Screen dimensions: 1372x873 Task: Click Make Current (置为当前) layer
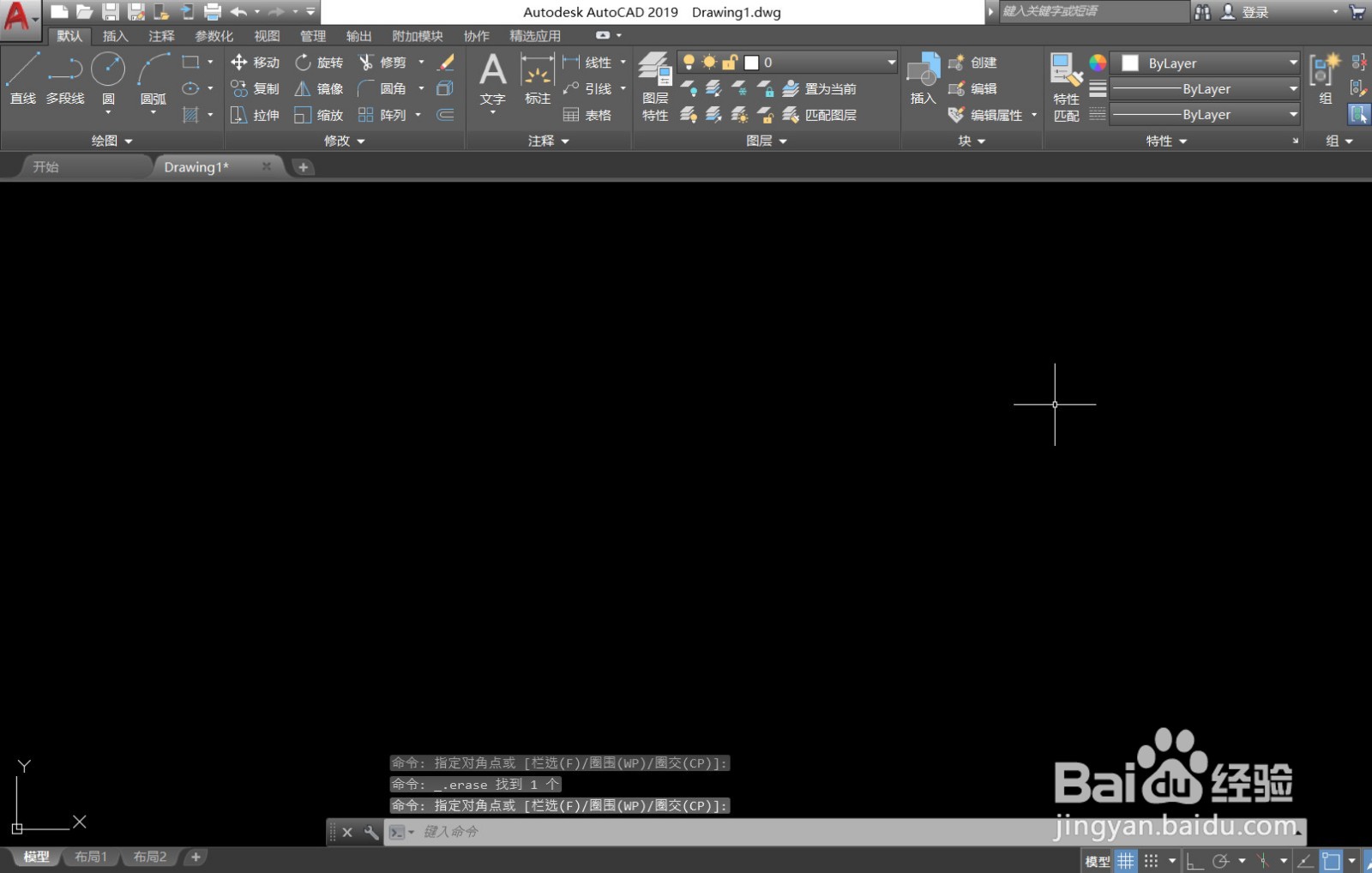(x=820, y=88)
